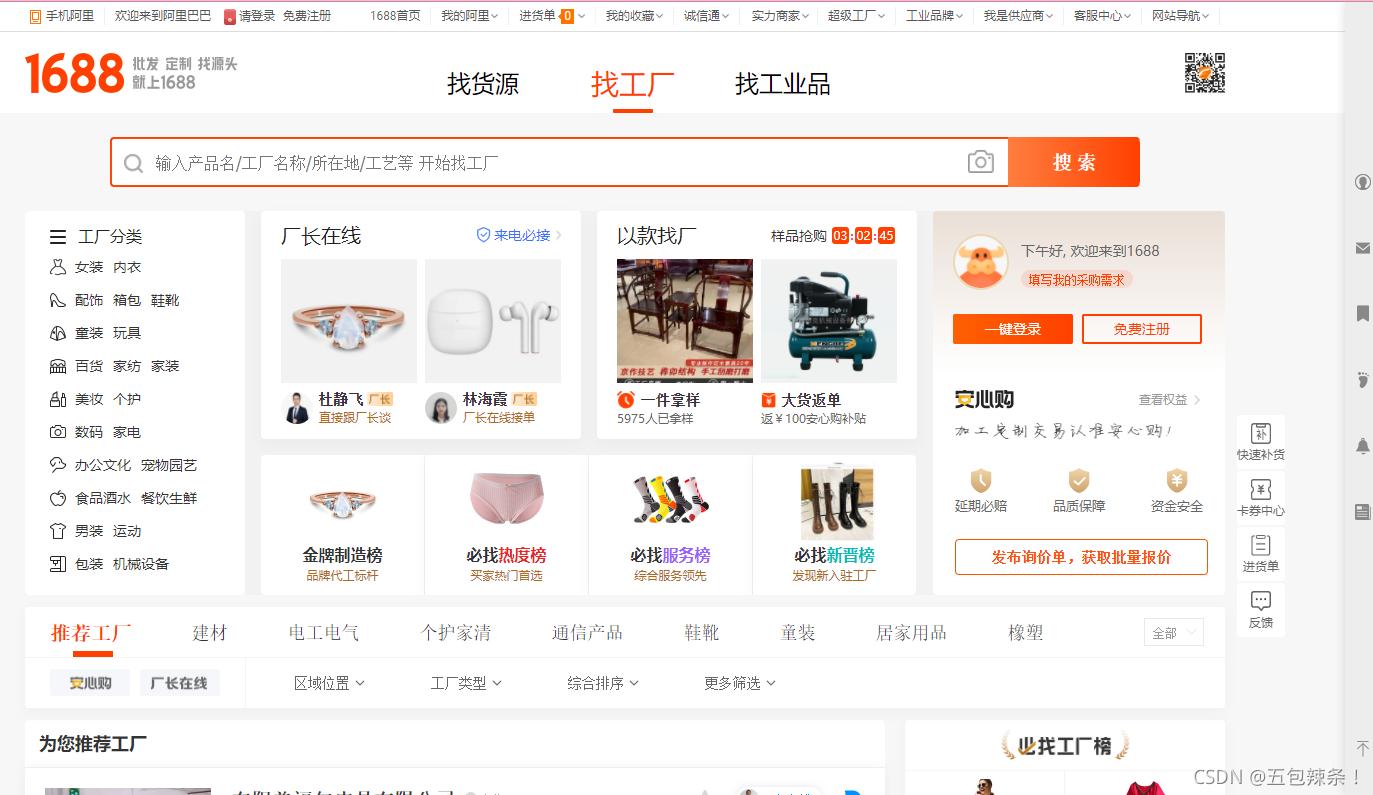Viewport: 1373px width, 795px height.
Task: Scan the QR code image top right
Action: [1205, 72]
